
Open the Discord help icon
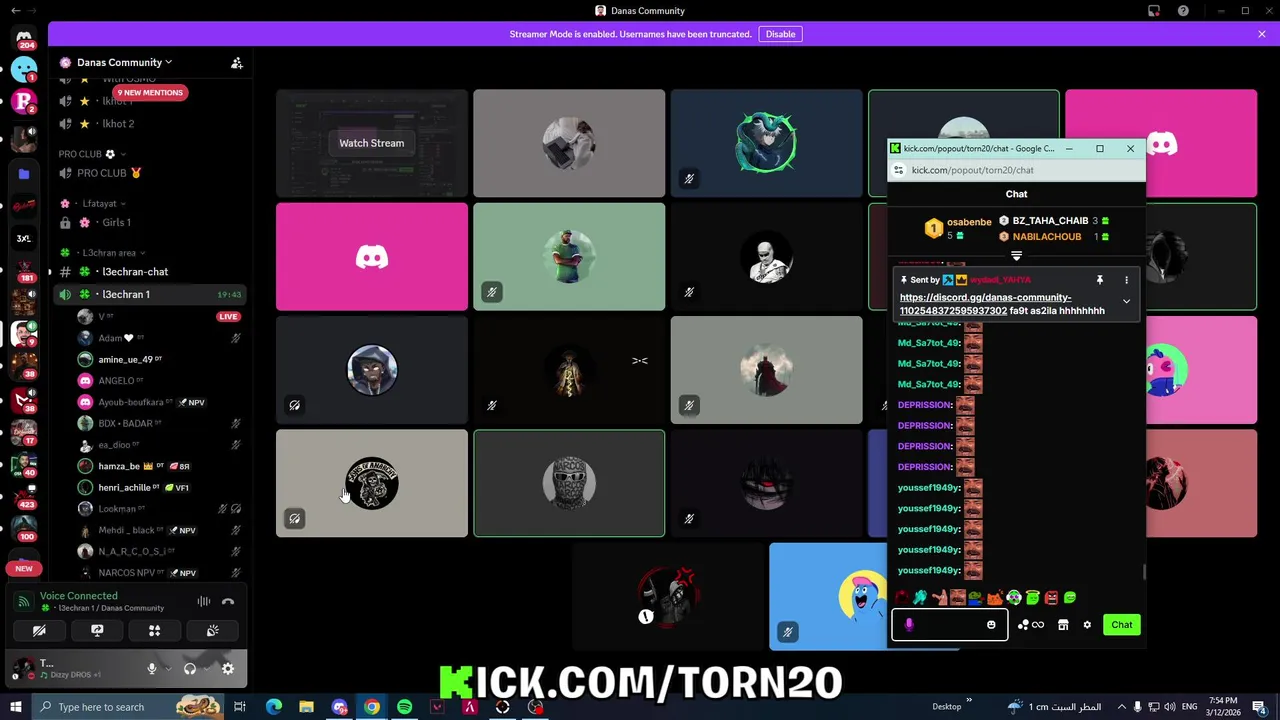click(x=1183, y=11)
